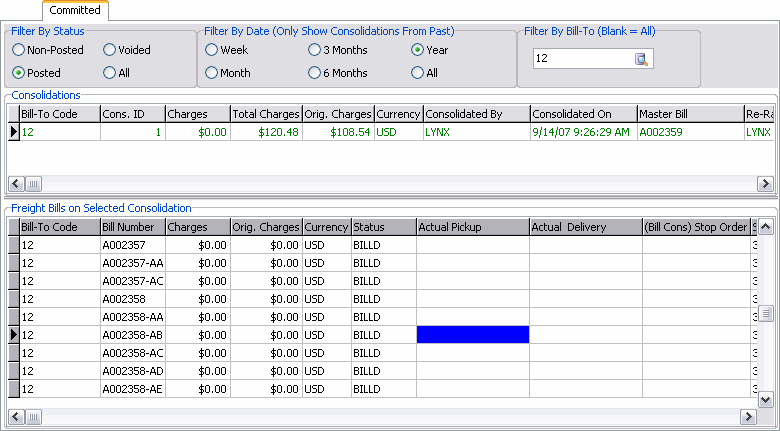
Task: Click the 9/14/07 9:26:29 AM cell
Action: [x=584, y=132]
